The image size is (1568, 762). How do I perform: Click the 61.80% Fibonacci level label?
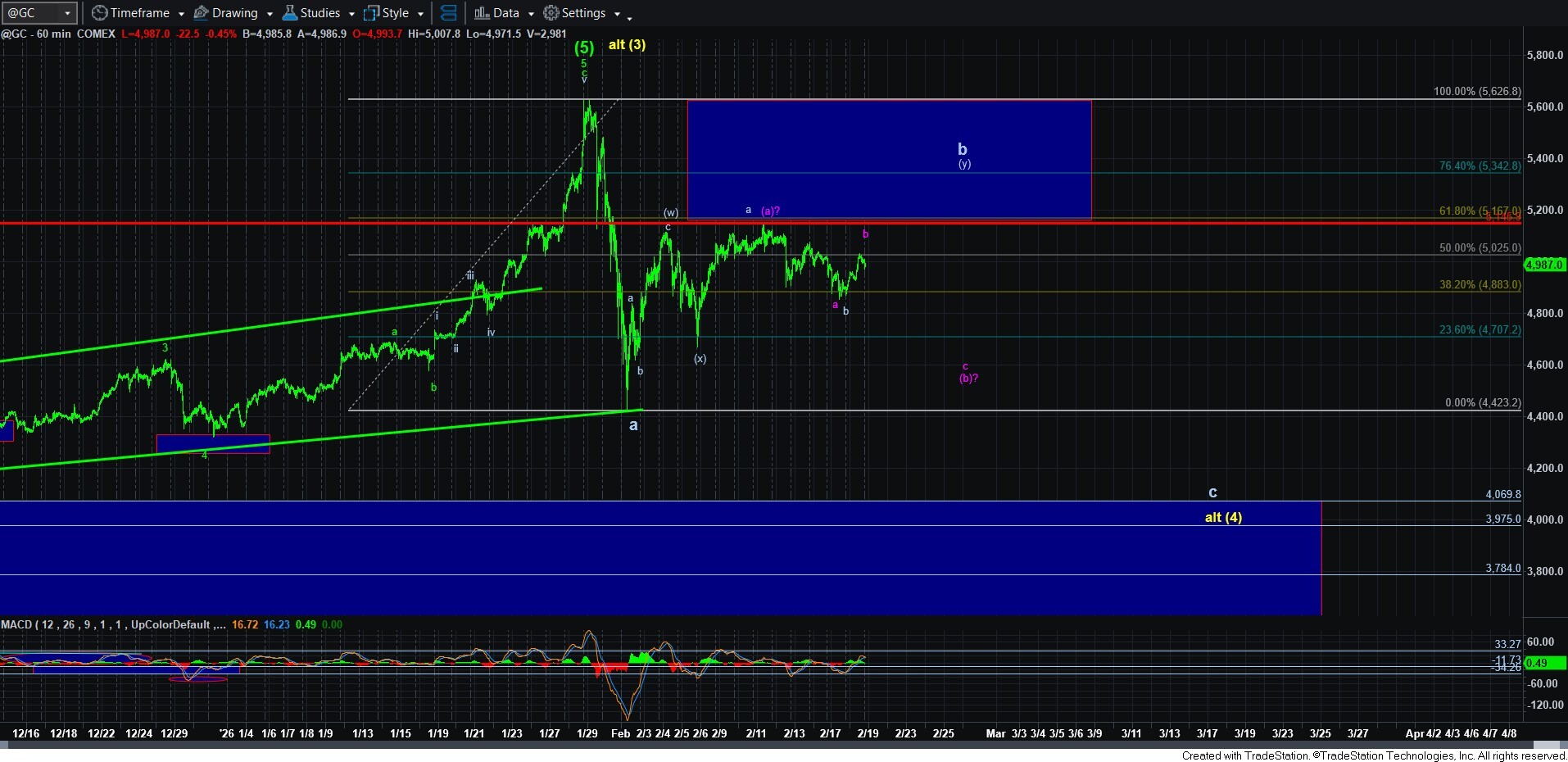coord(1479,211)
